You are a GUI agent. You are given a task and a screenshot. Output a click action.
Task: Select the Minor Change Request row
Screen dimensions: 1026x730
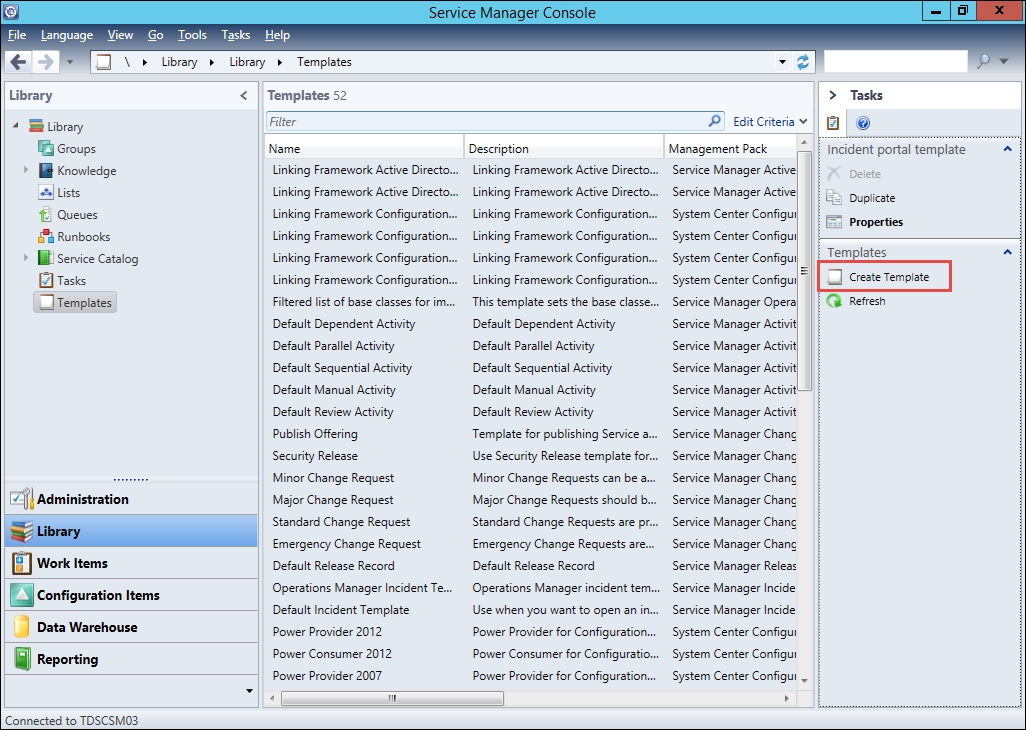(530, 478)
